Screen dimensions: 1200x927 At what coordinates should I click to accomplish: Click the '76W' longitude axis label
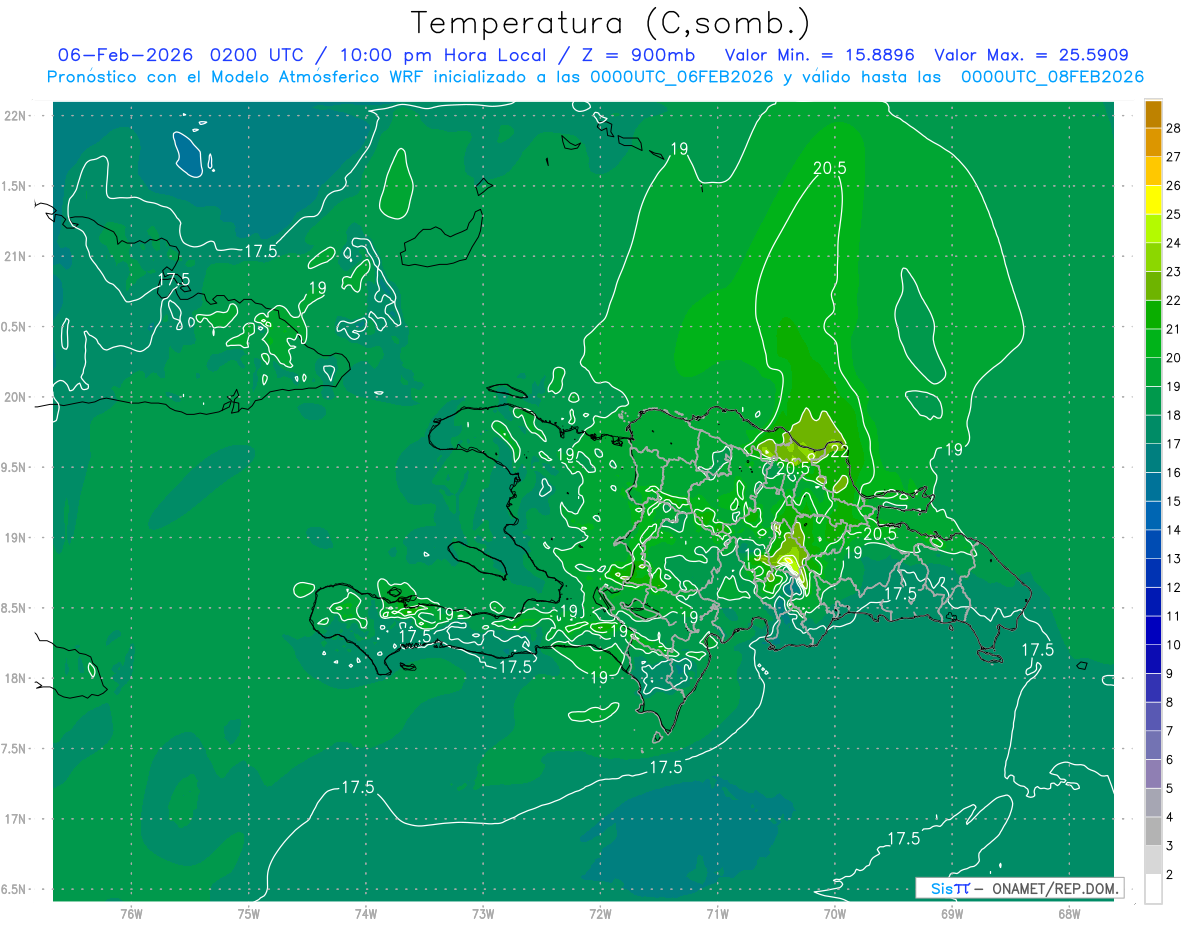coord(131,913)
